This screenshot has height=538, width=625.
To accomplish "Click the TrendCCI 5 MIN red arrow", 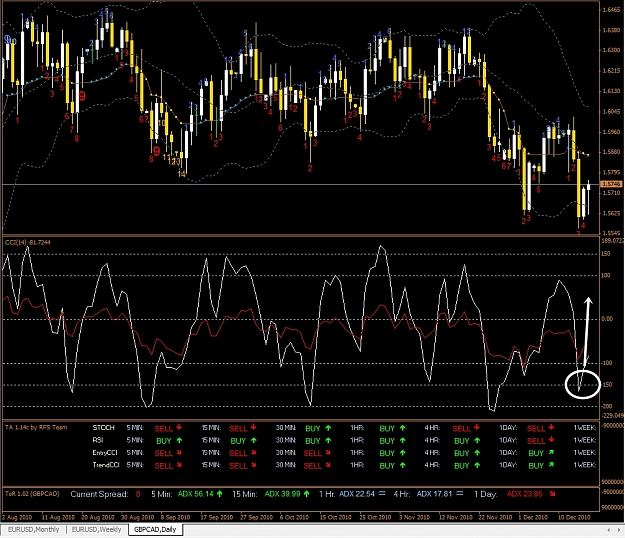I will pyautogui.click(x=179, y=465).
